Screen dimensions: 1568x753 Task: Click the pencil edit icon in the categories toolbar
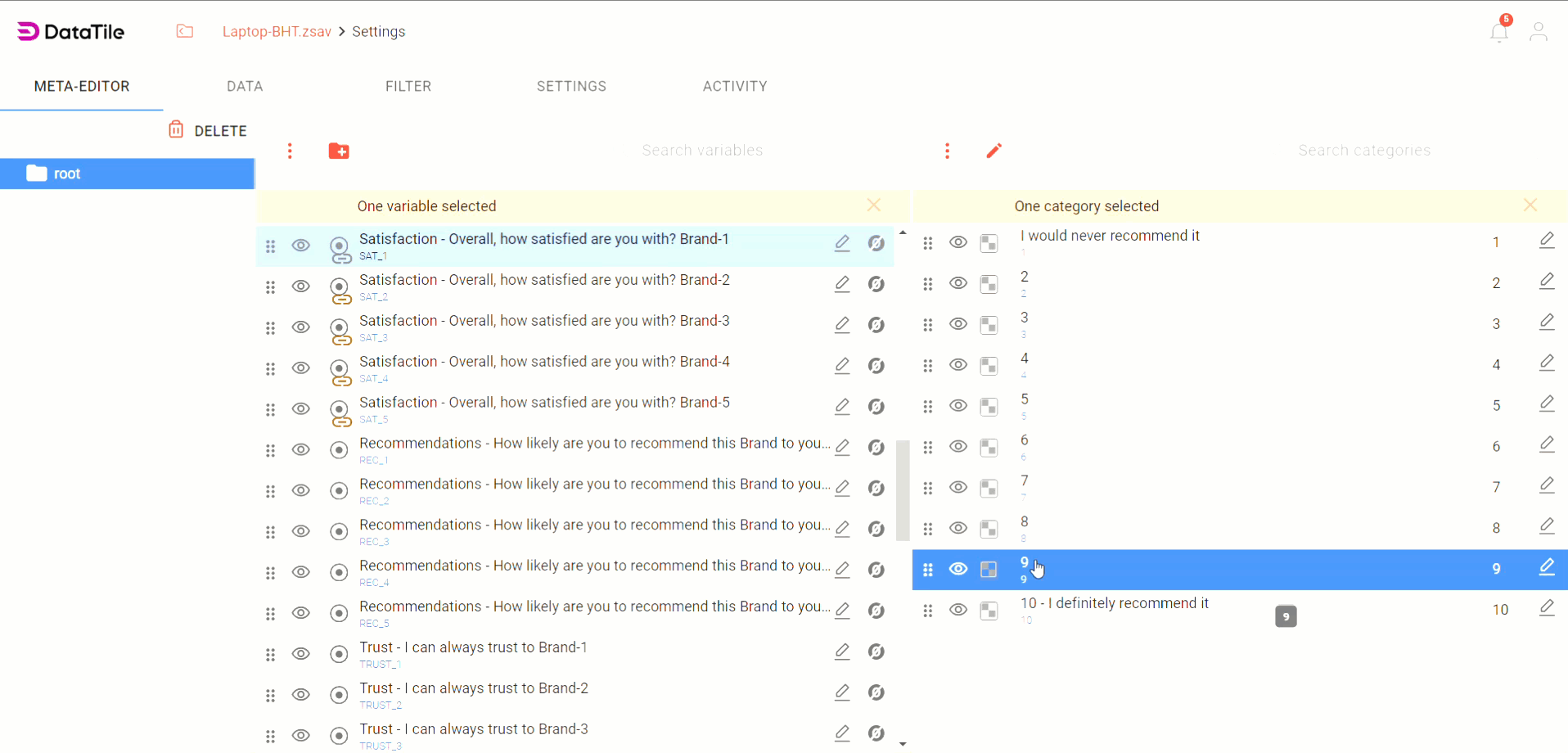pos(993,151)
